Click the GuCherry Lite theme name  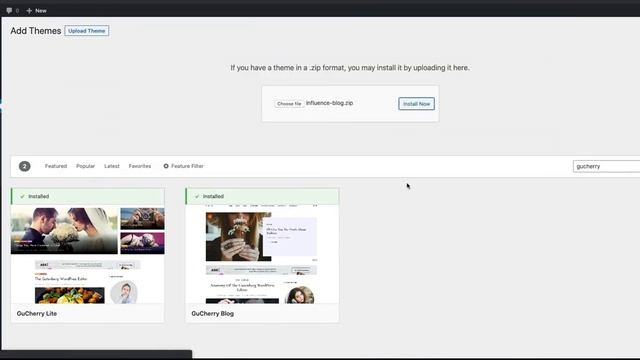point(37,313)
